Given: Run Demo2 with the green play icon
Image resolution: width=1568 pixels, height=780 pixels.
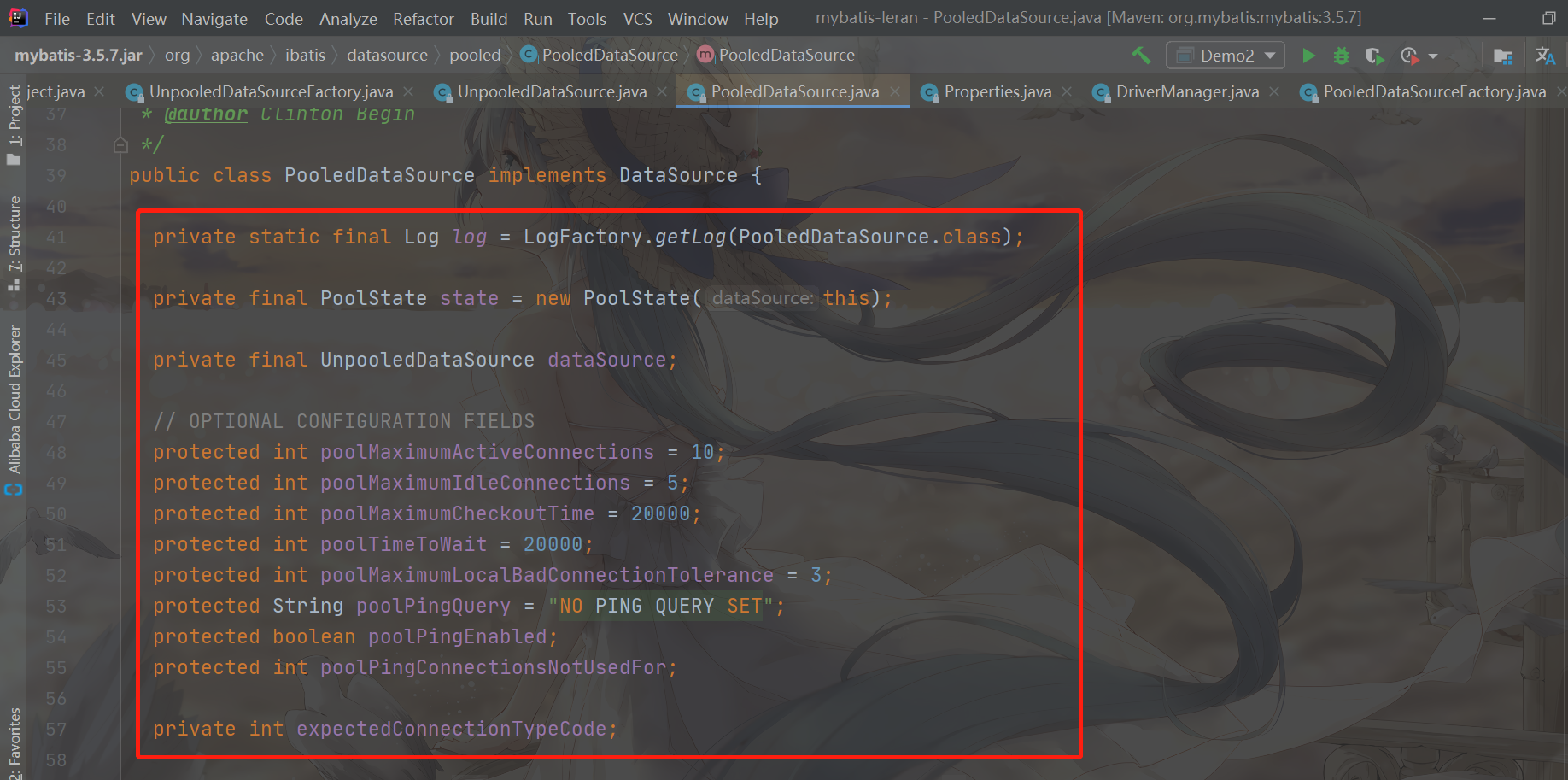Looking at the screenshot, I should pyautogui.click(x=1308, y=56).
